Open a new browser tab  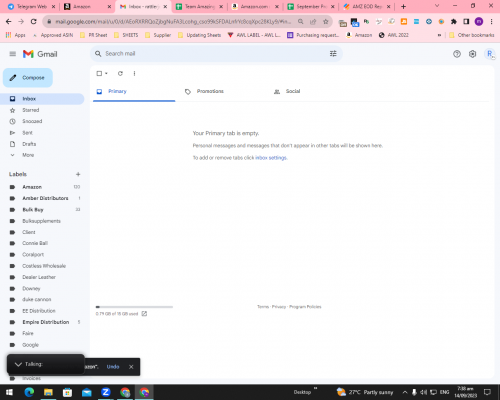coord(403,6)
